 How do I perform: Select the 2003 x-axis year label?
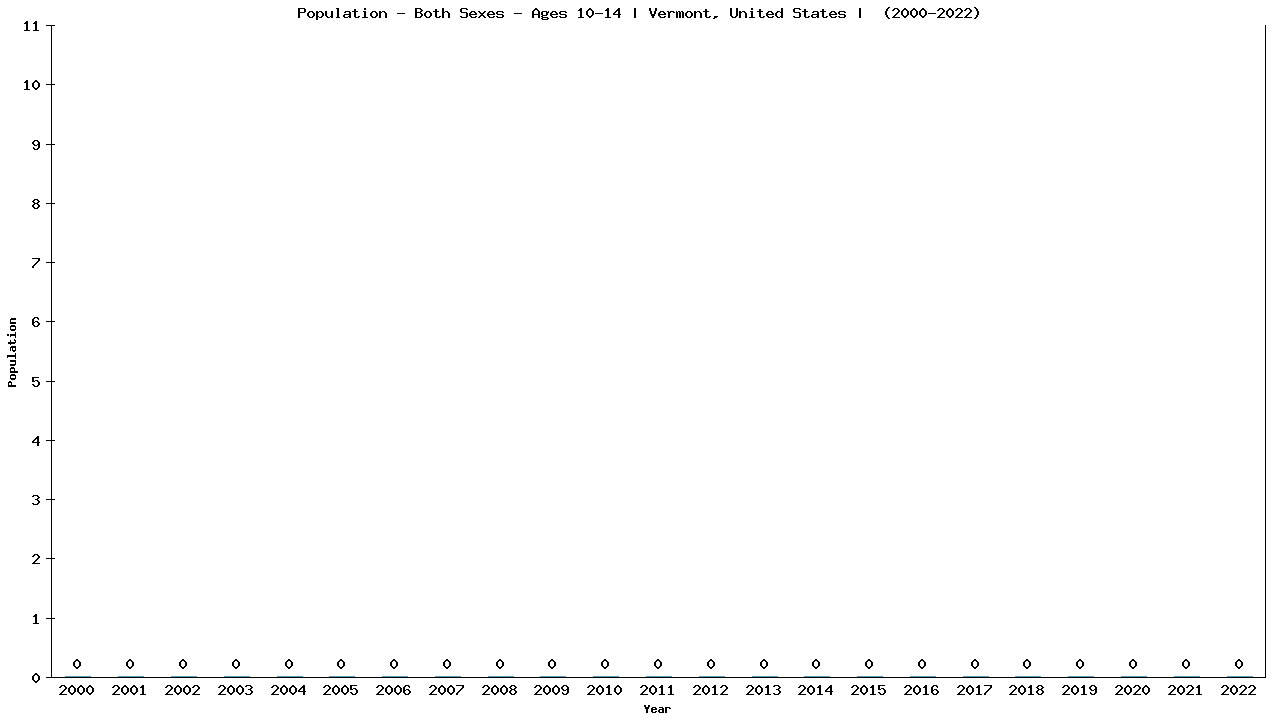coord(236,690)
